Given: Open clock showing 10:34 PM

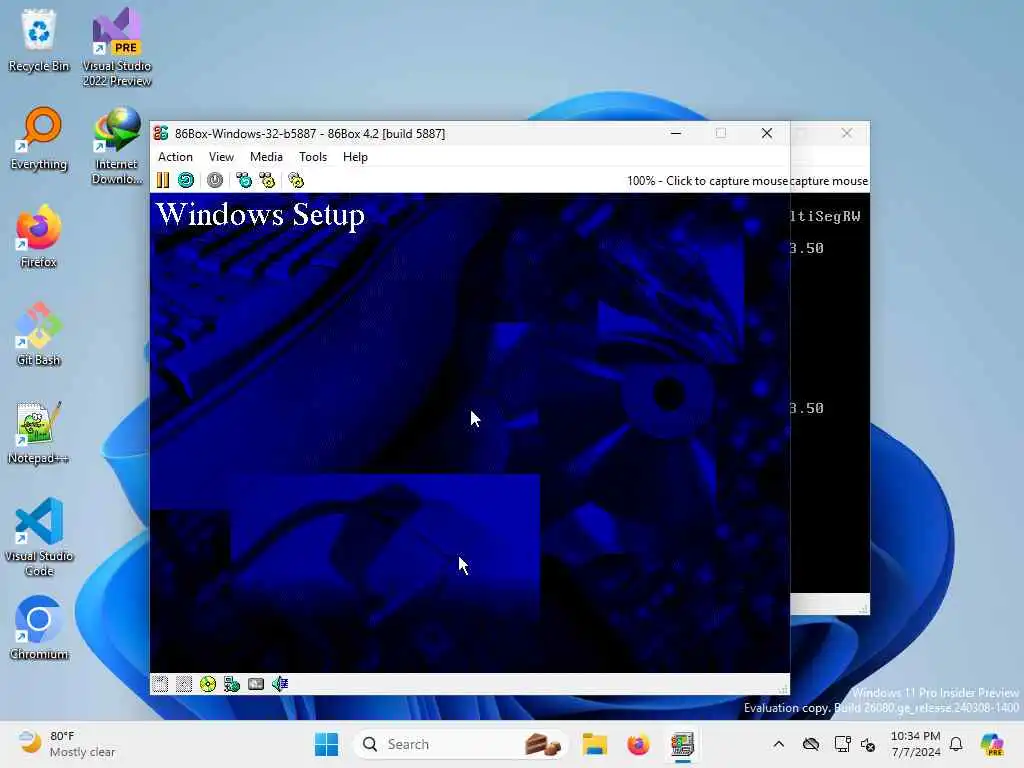Looking at the screenshot, I should 916,744.
